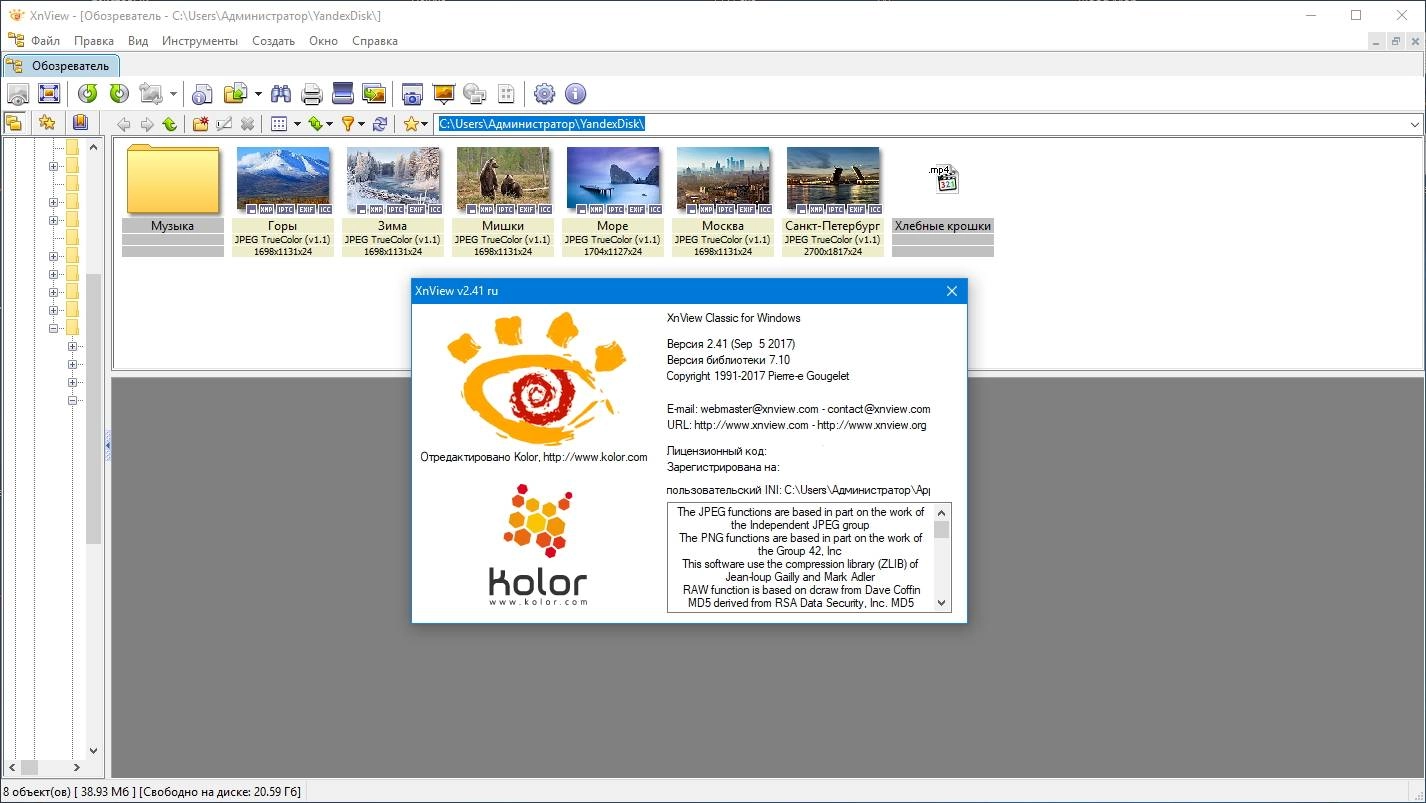The image size is (1426, 803).
Task: Show file properties info icon
Action: (203, 94)
